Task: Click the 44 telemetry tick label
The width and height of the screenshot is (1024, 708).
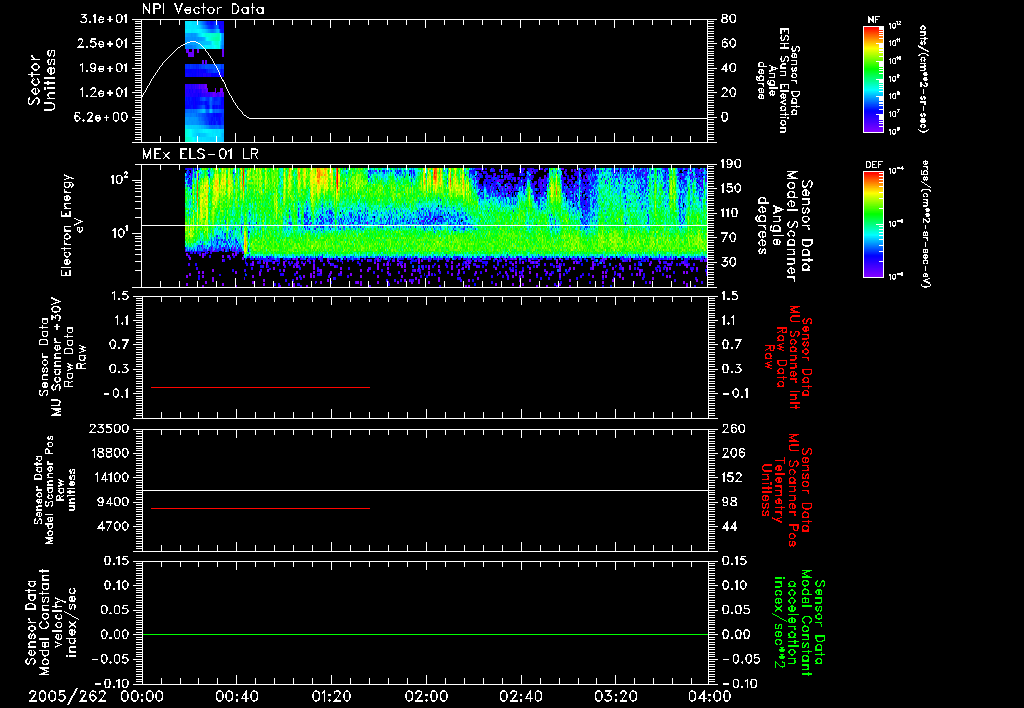Action: [x=729, y=526]
